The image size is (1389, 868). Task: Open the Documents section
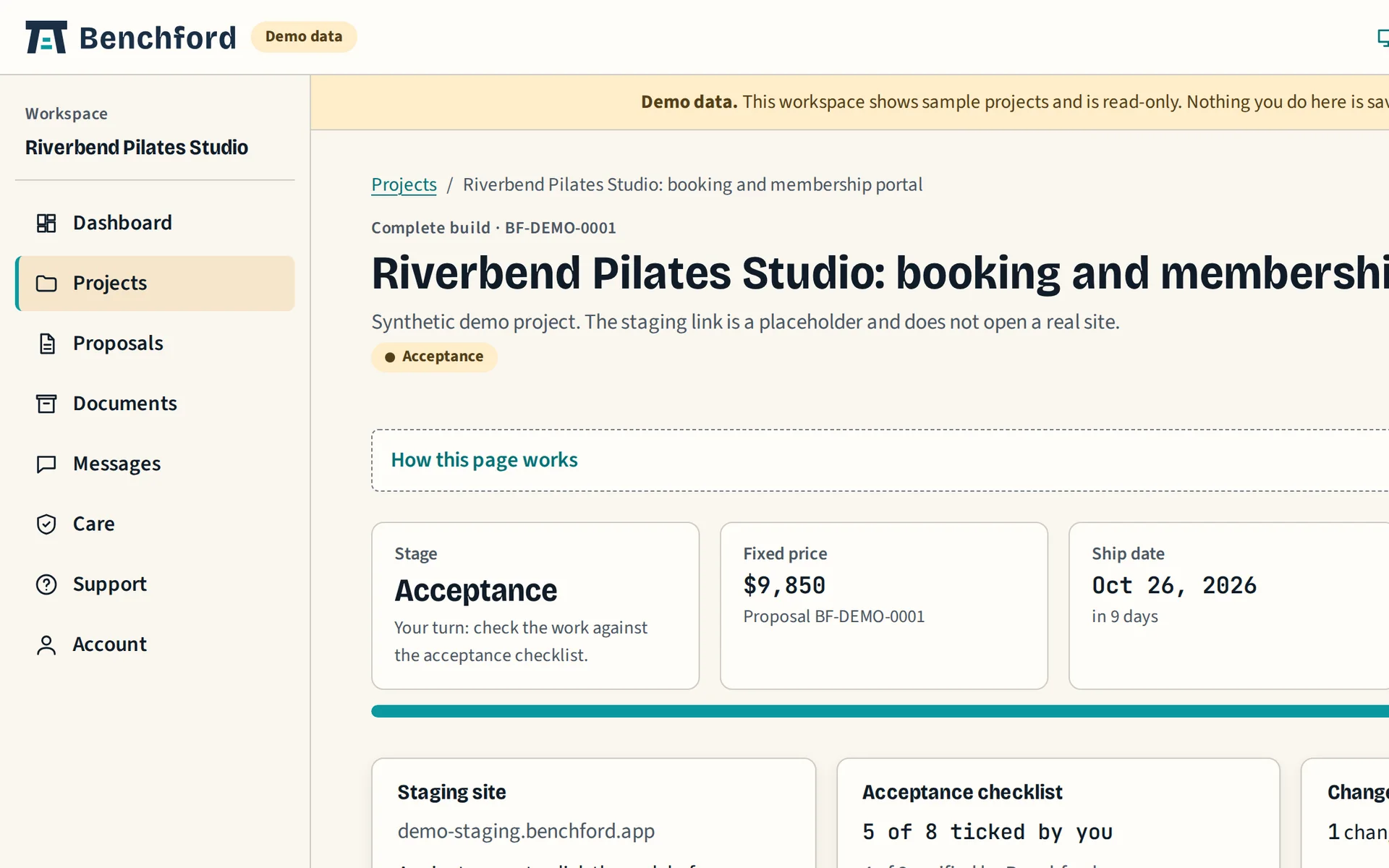click(155, 404)
